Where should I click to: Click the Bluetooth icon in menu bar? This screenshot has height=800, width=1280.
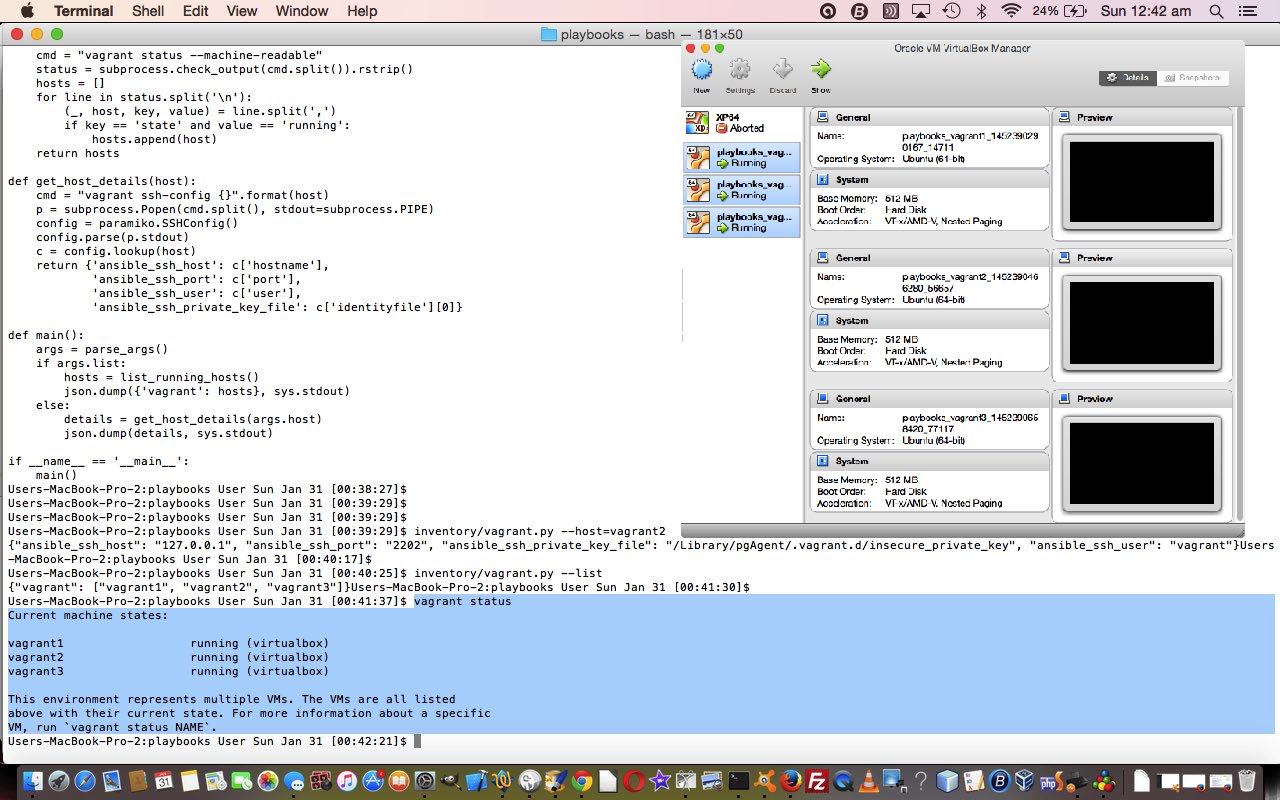[x=981, y=11]
